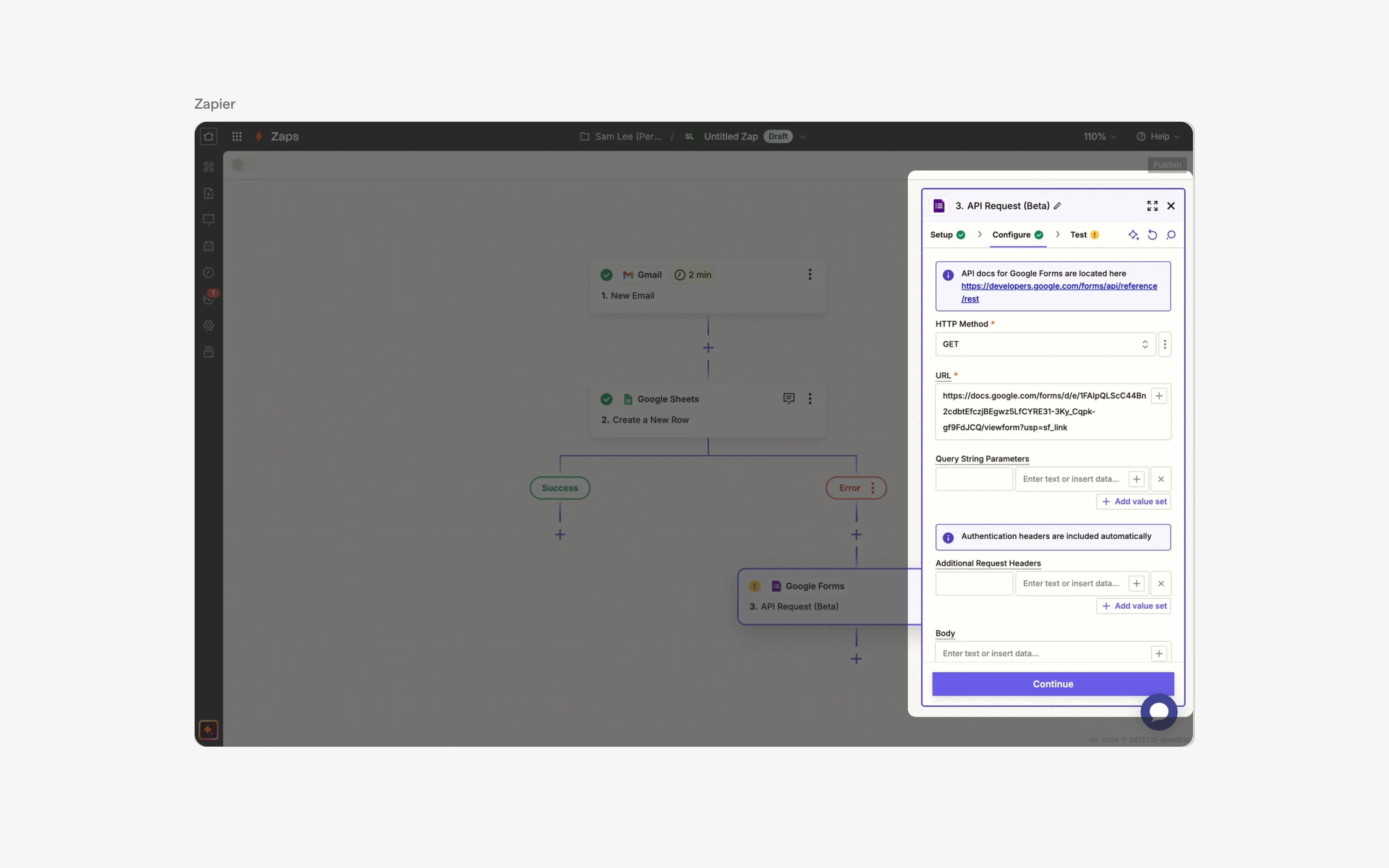1389x868 pixels.
Task: Open the AI assistant sparkle in step header
Action: 1134,235
